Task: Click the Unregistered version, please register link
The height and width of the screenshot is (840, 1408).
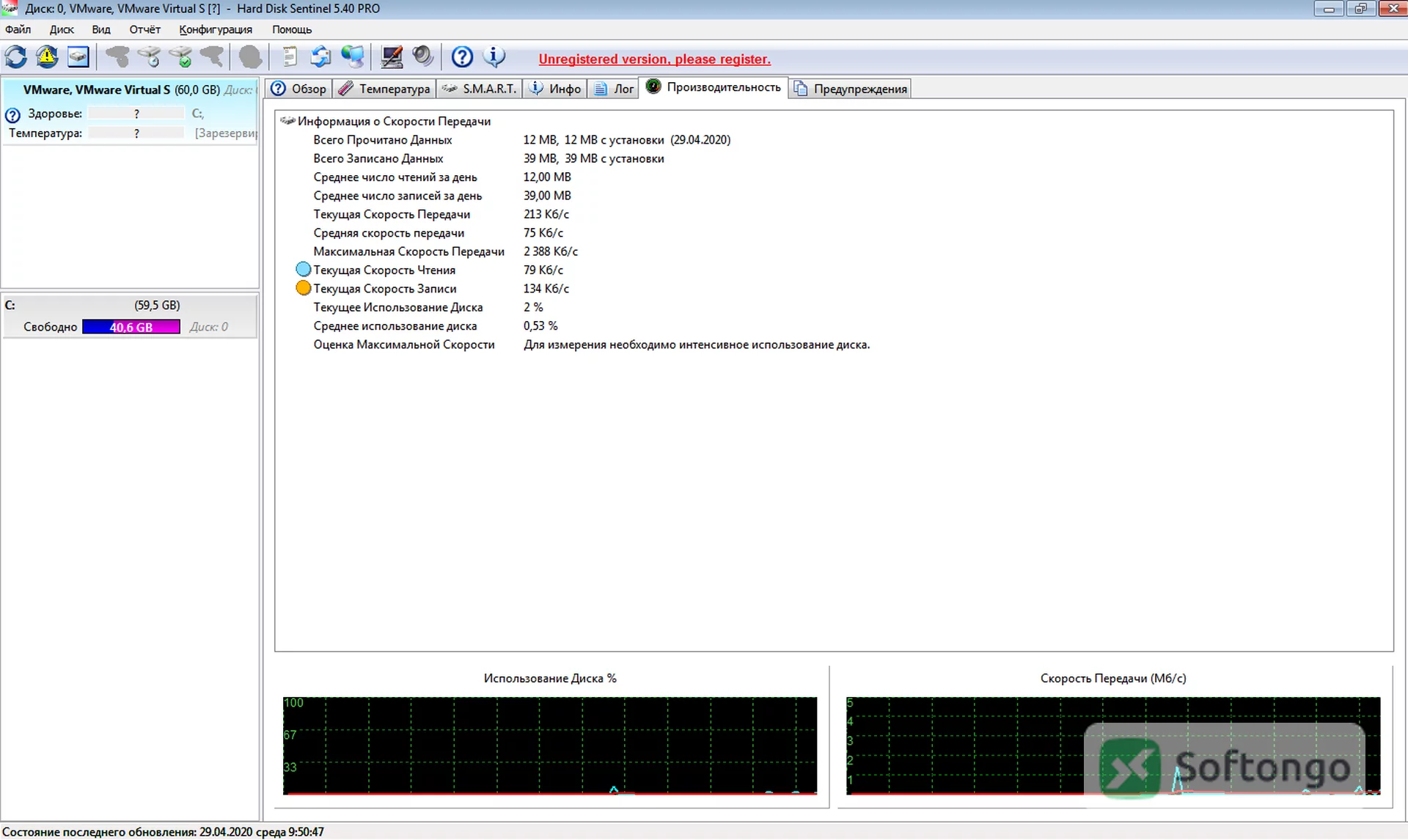Action: click(x=654, y=59)
